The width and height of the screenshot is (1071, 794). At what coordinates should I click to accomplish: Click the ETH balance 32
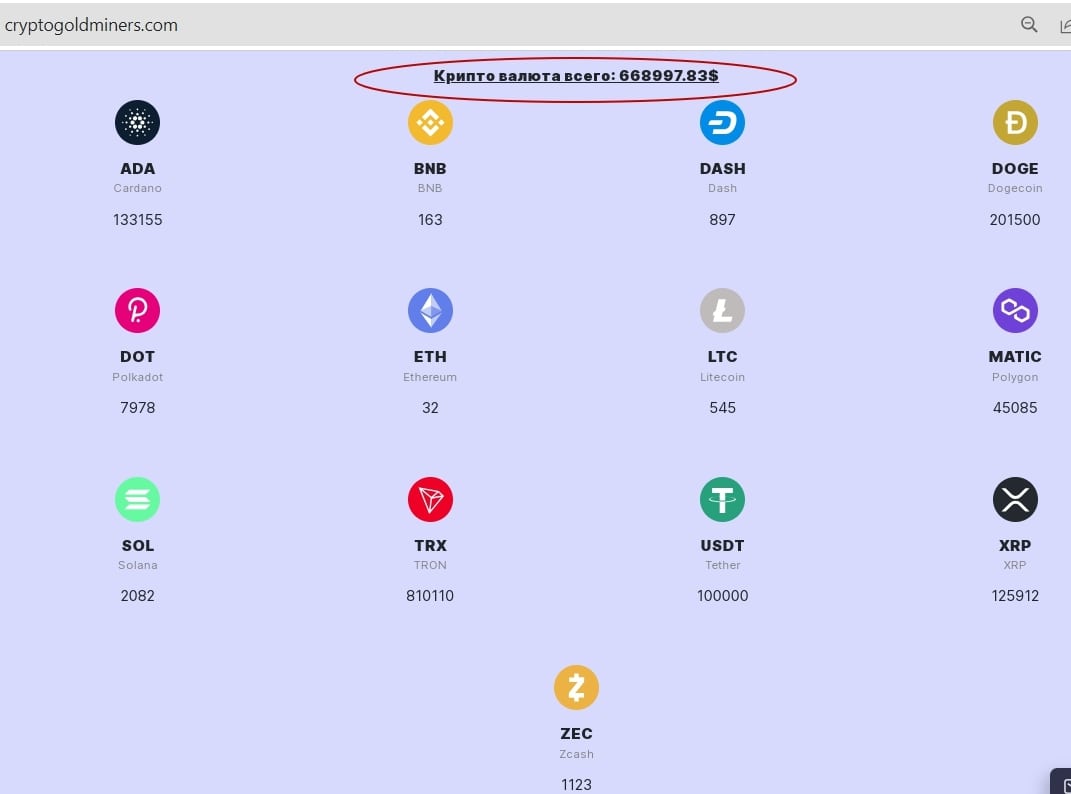click(x=430, y=408)
